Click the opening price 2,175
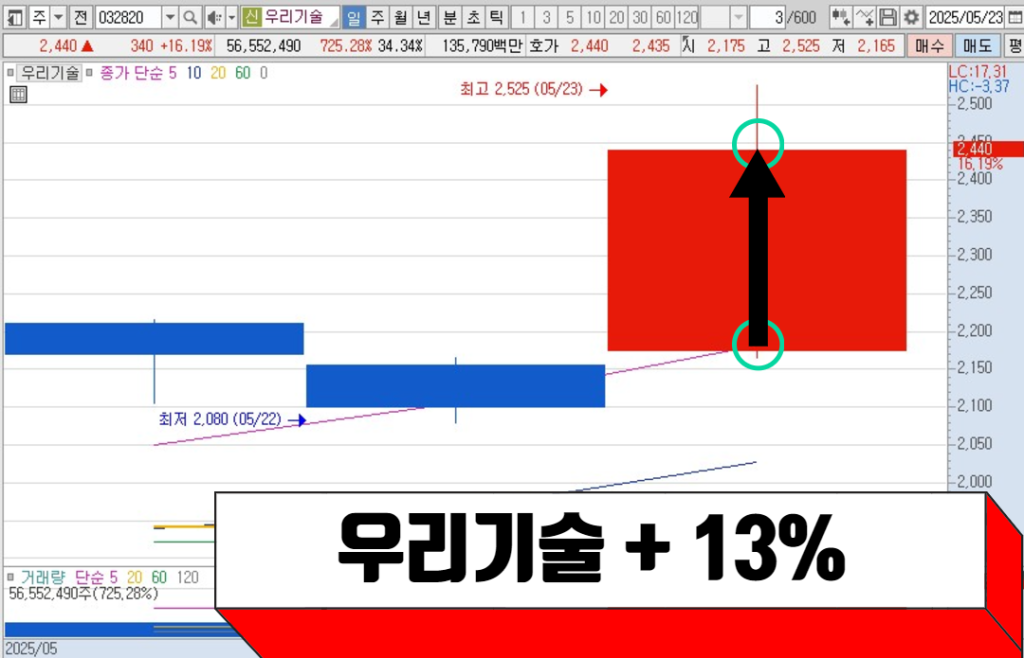 (726, 46)
